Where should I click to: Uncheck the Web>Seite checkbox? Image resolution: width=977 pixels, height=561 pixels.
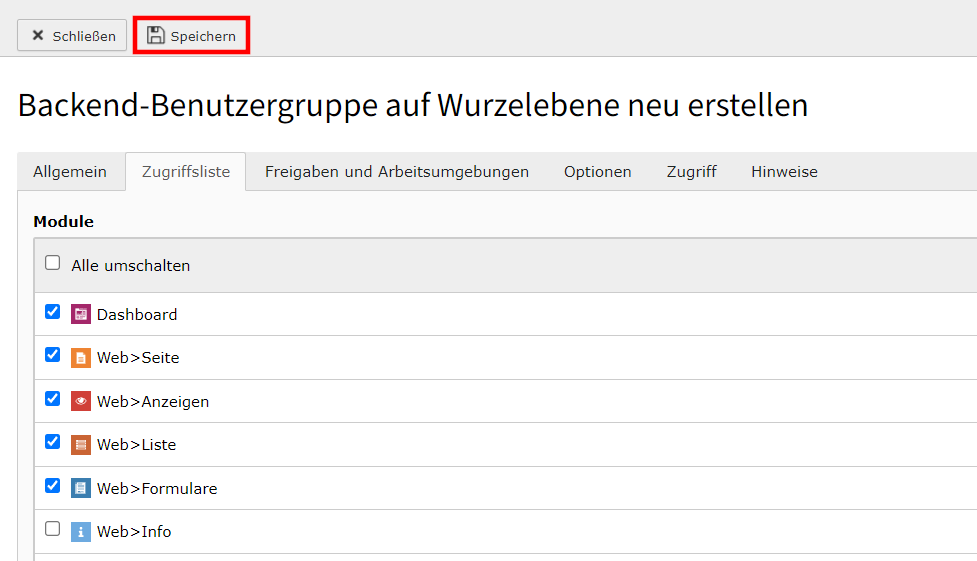tap(53, 355)
